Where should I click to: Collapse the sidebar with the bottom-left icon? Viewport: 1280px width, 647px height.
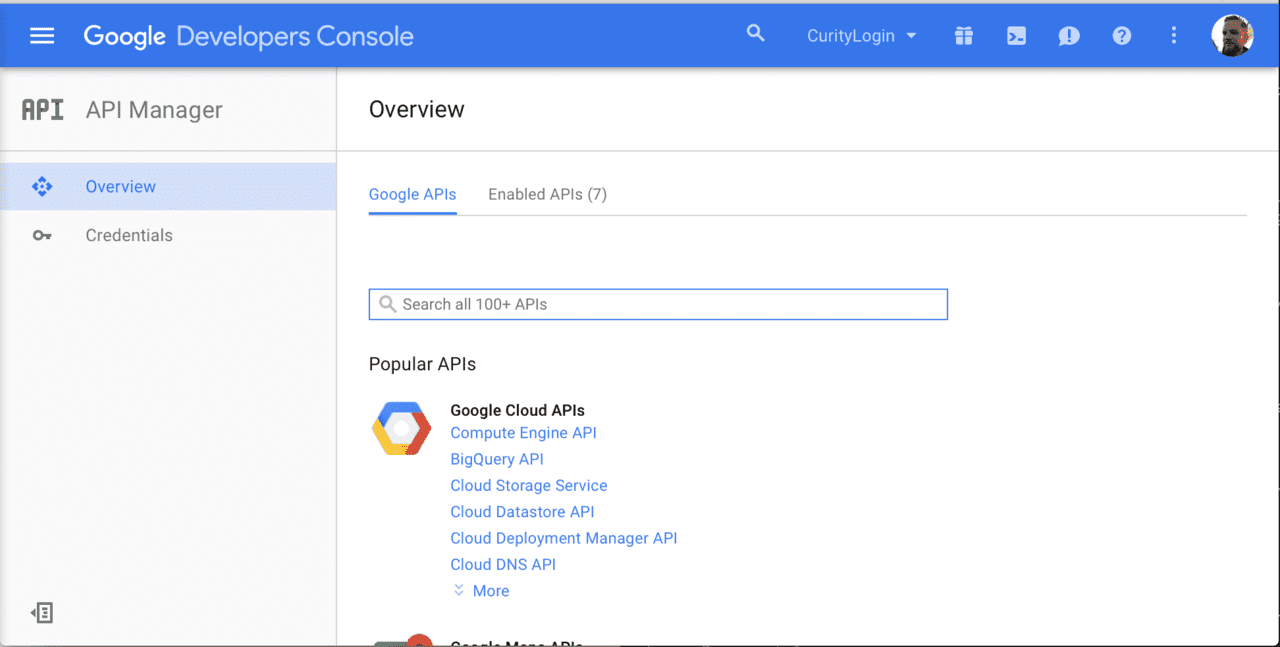(41, 612)
